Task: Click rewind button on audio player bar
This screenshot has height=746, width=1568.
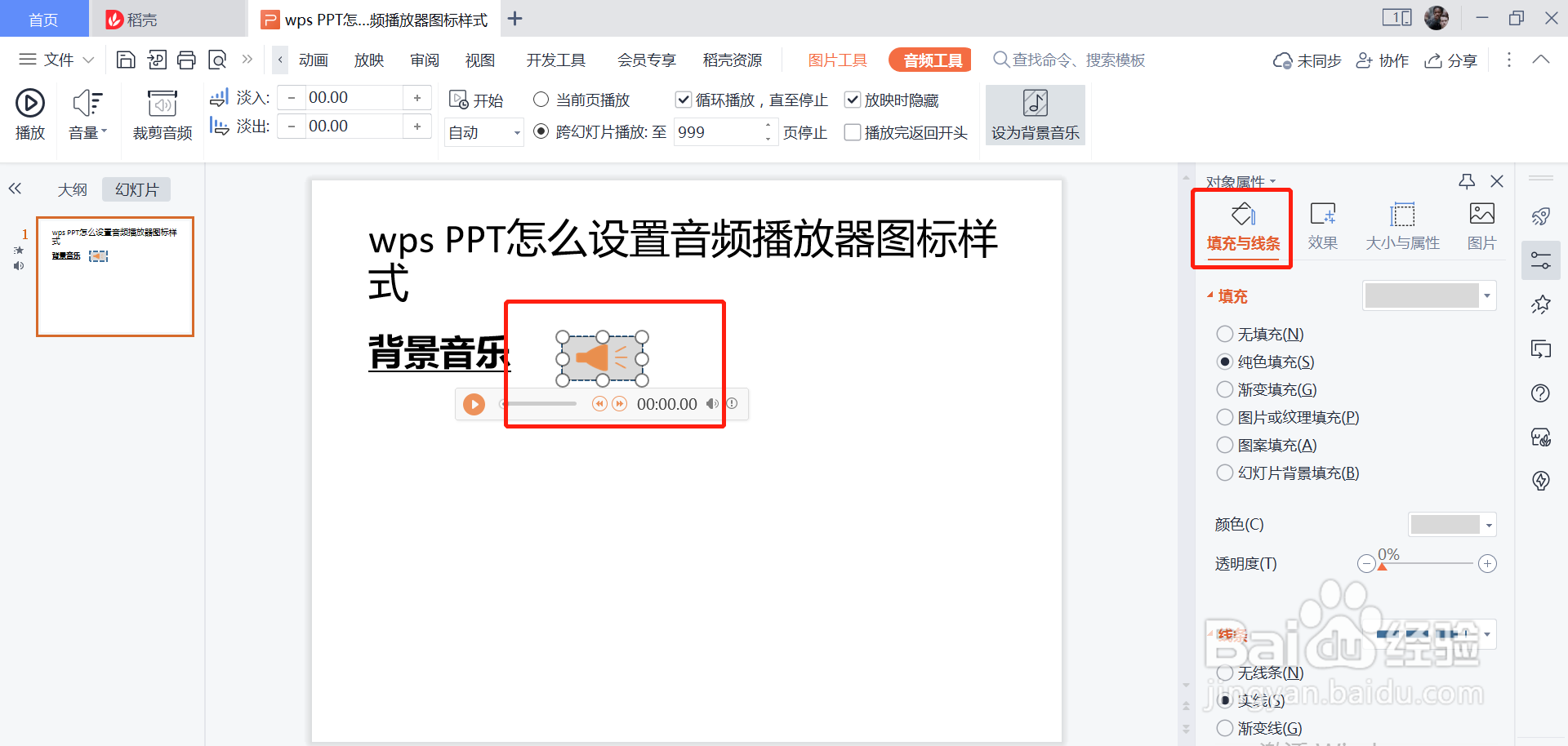Action: (x=599, y=404)
